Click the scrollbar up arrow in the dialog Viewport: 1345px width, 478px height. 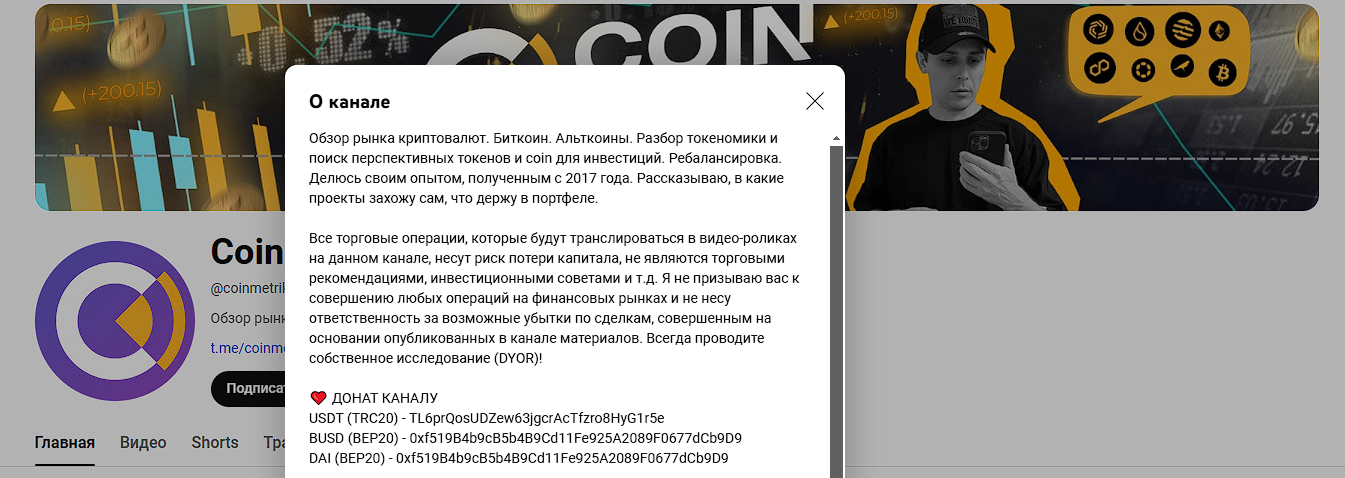(x=836, y=138)
